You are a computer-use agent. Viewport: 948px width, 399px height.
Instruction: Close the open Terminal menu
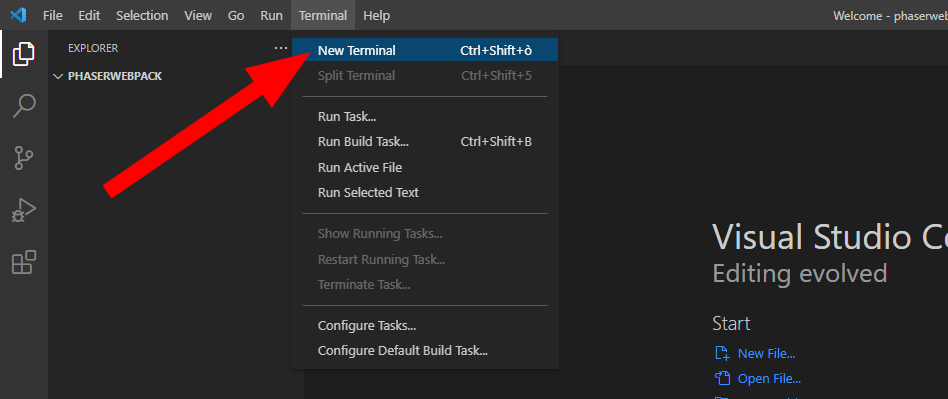323,16
